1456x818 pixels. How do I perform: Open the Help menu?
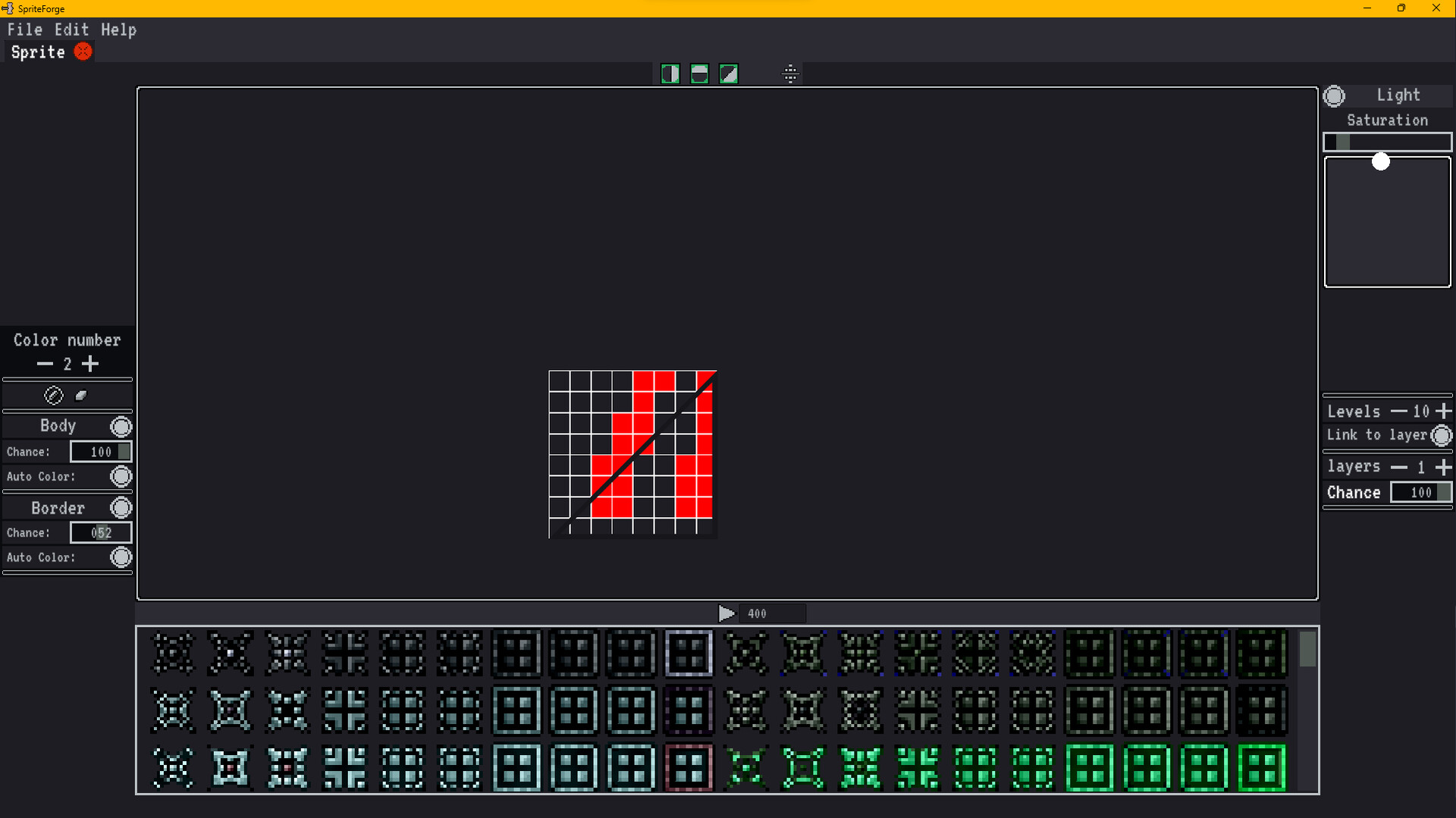point(118,30)
